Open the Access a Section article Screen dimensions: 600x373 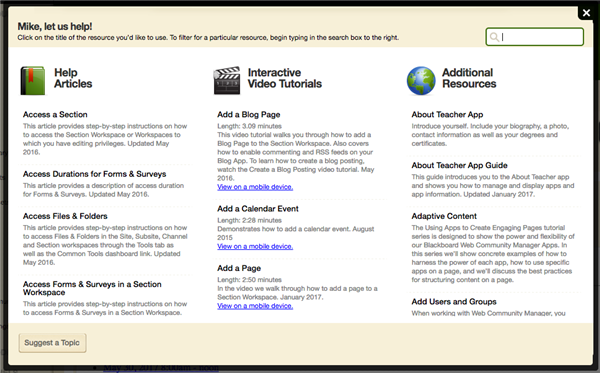(x=55, y=114)
